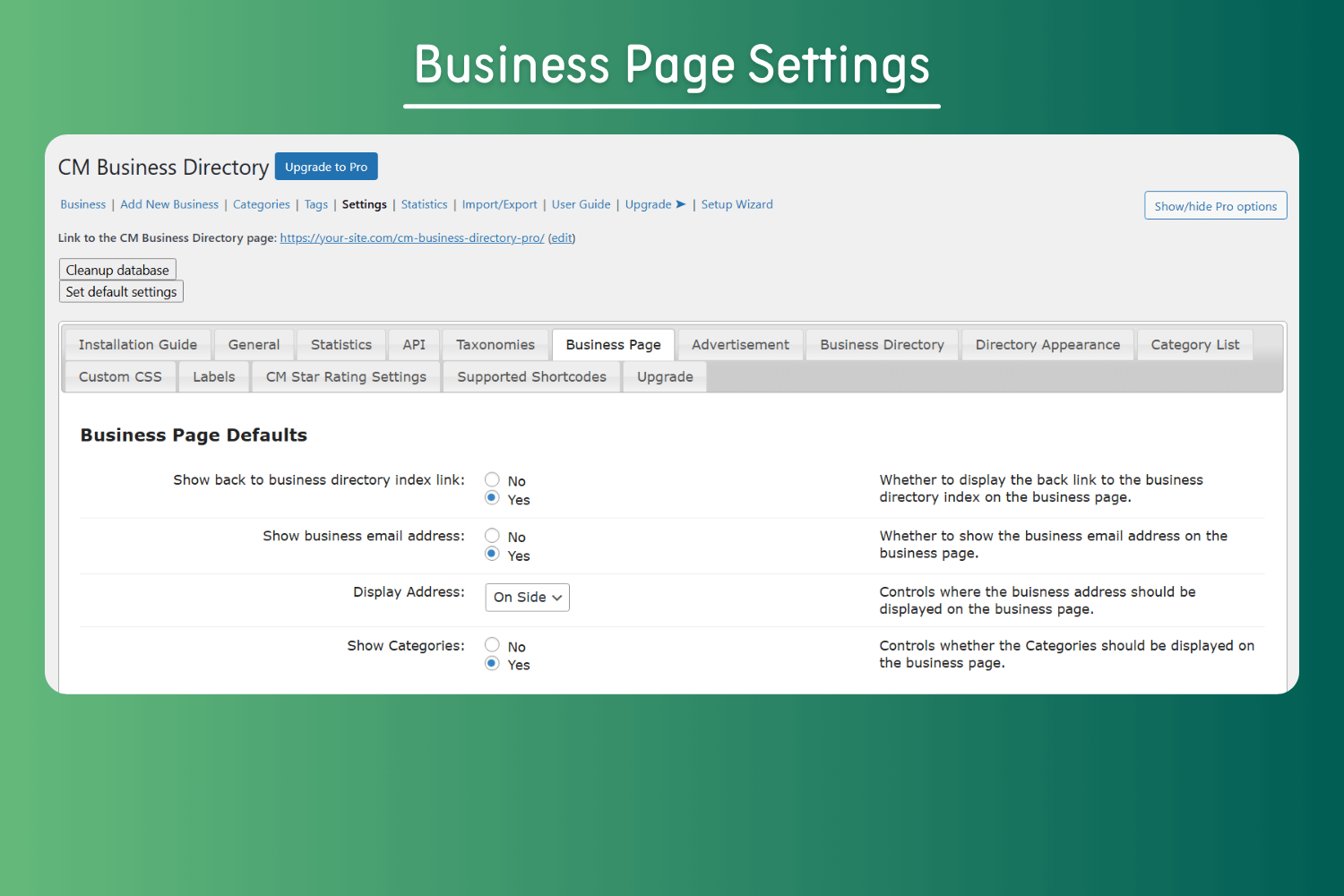Click the Upgrade link with arrow
This screenshot has width=1344, height=896.
pyautogui.click(x=656, y=204)
